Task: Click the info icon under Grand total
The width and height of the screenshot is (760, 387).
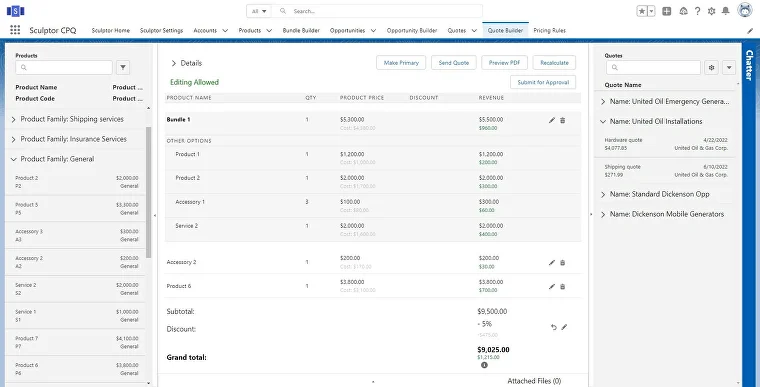Action: 484,365
